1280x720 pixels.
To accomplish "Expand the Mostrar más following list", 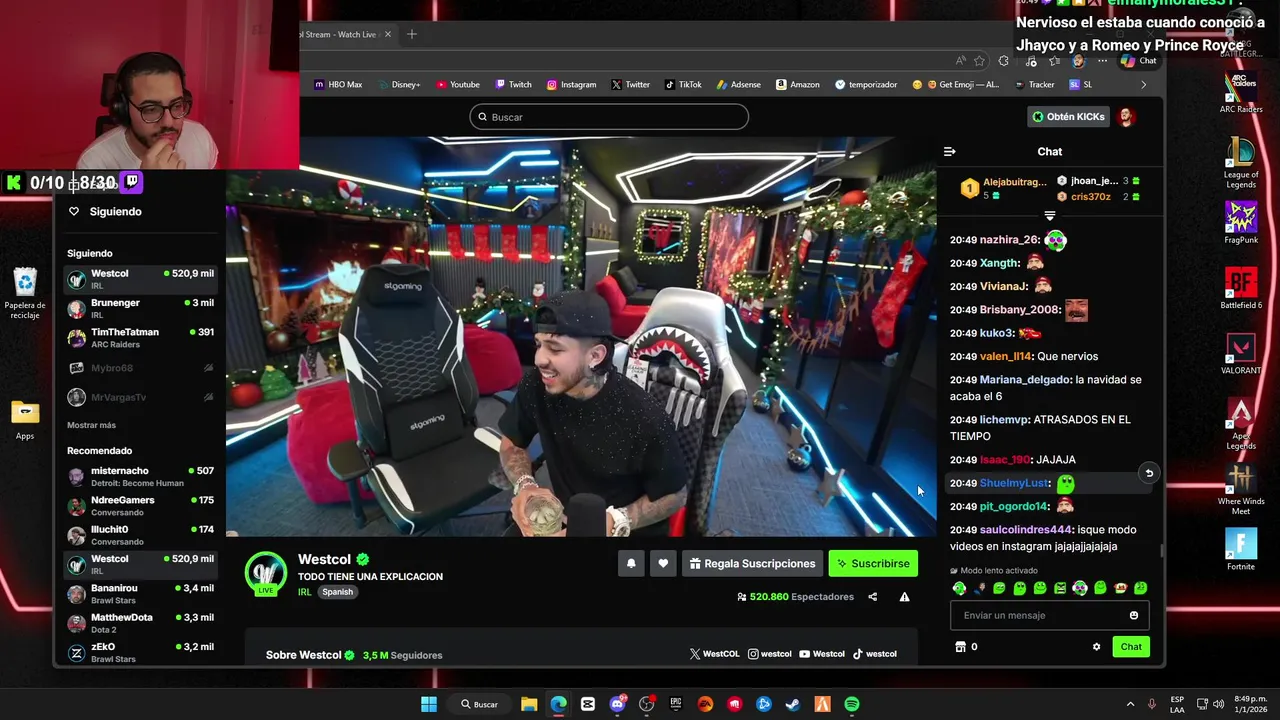I will 91,426.
